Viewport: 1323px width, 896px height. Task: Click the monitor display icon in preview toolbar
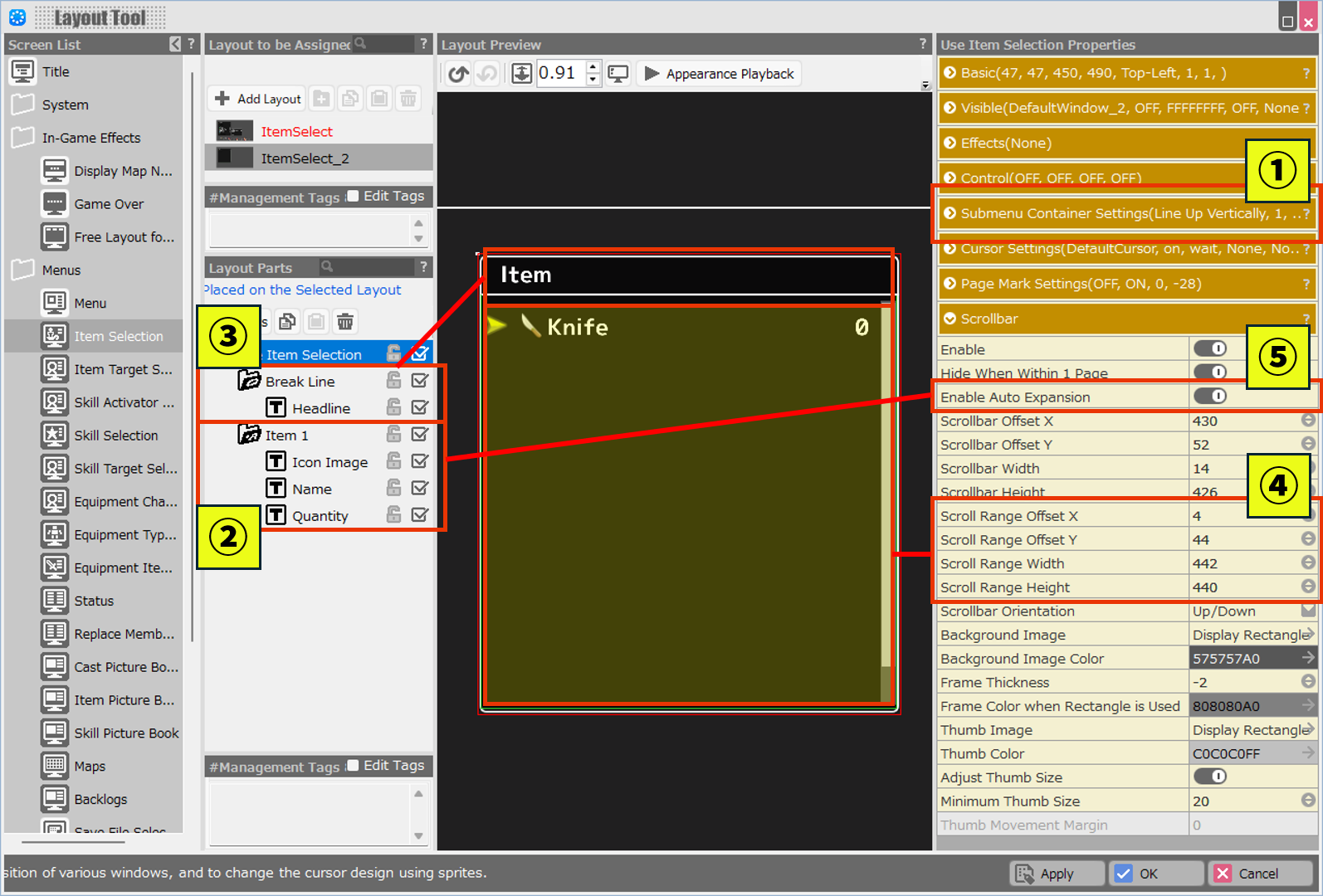[618, 74]
